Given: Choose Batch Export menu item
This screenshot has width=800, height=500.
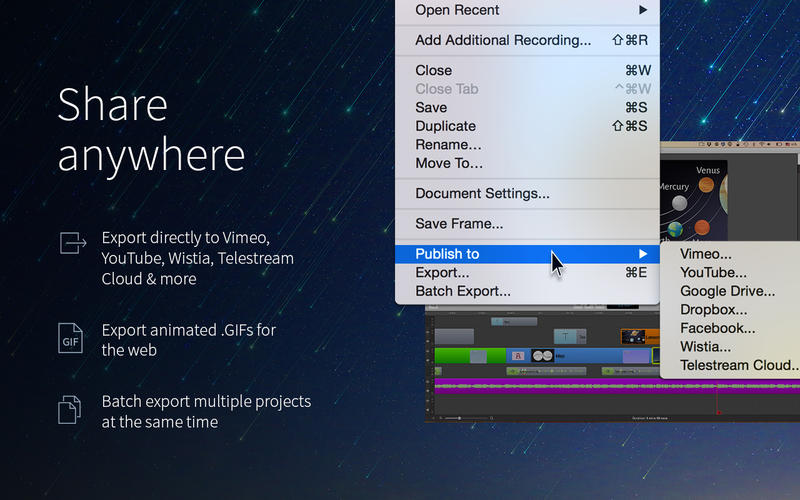Looking at the screenshot, I should coord(463,291).
